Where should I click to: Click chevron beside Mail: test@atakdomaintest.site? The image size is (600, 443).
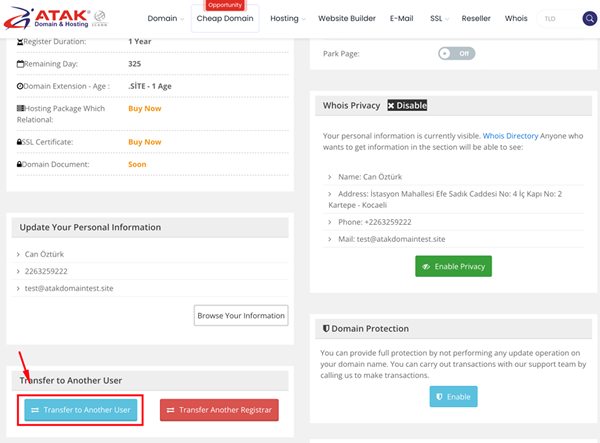click(x=330, y=239)
